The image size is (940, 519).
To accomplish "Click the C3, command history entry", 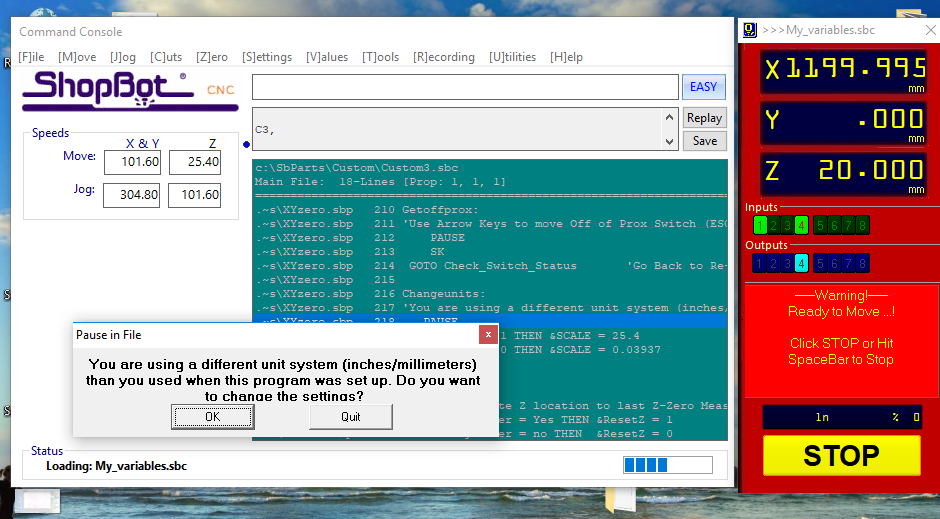I will (x=264, y=129).
